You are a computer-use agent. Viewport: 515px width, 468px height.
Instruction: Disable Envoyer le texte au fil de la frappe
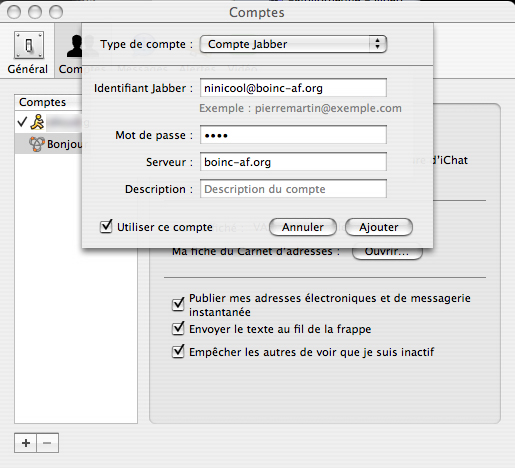(178, 328)
